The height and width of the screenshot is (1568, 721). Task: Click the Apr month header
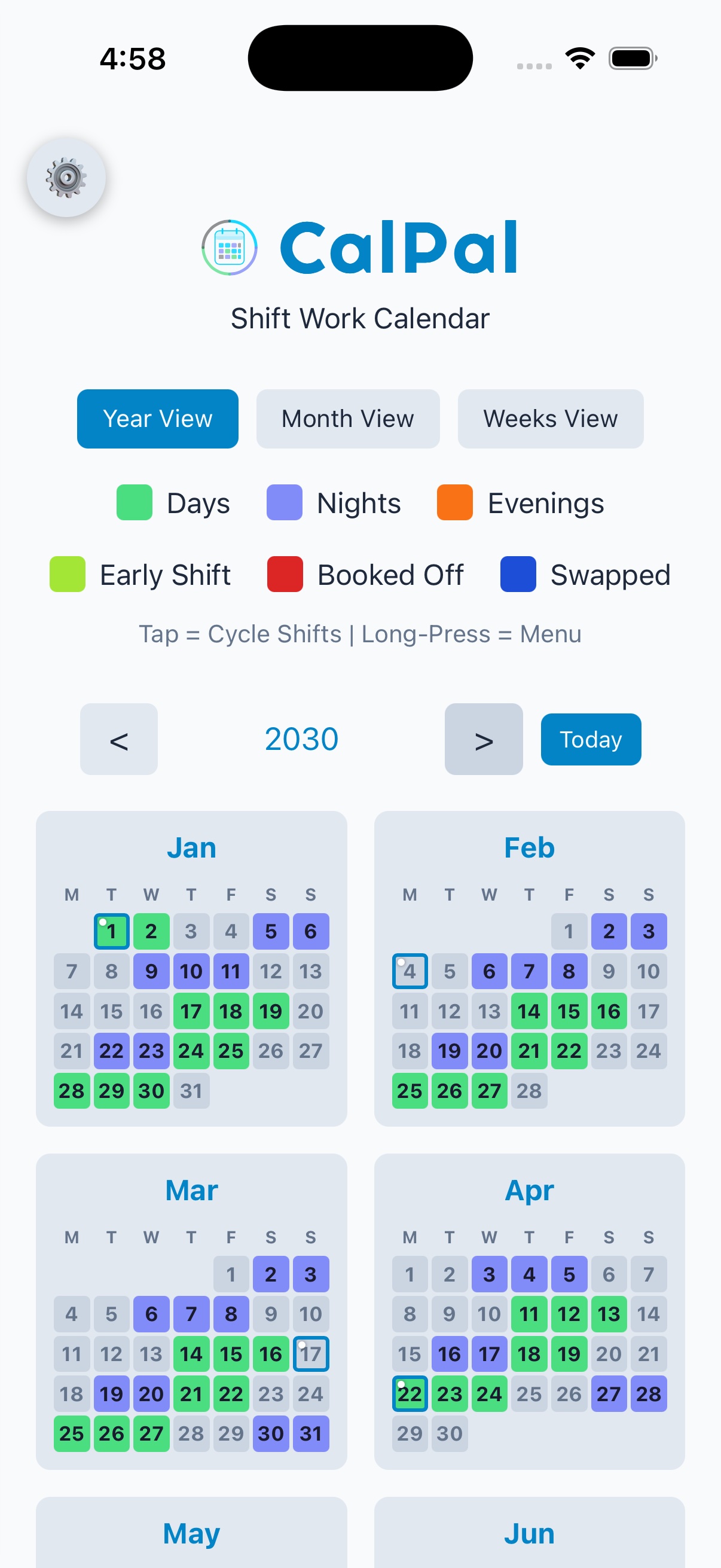528,1191
